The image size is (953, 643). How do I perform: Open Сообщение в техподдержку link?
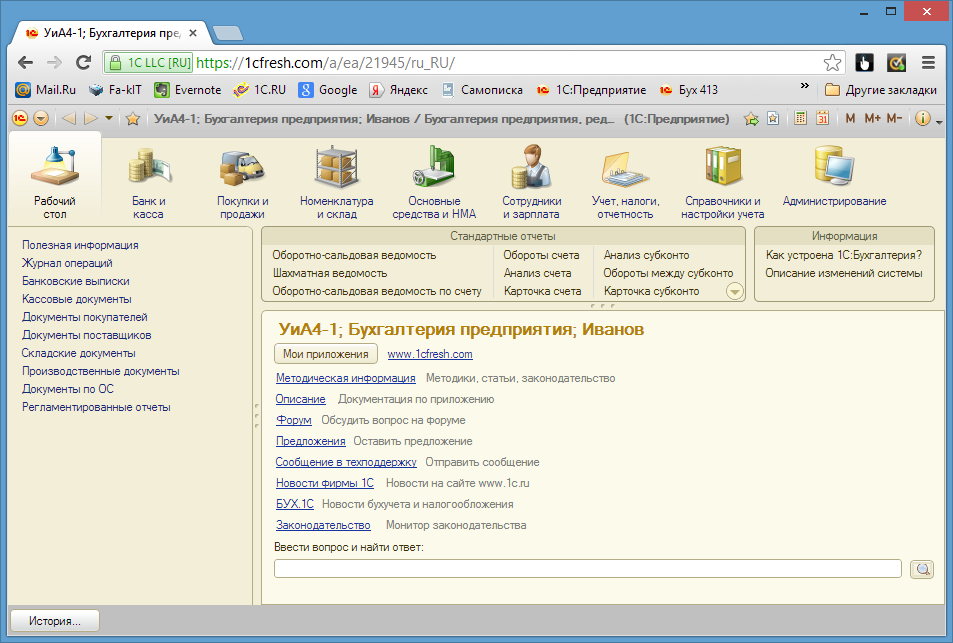(346, 462)
